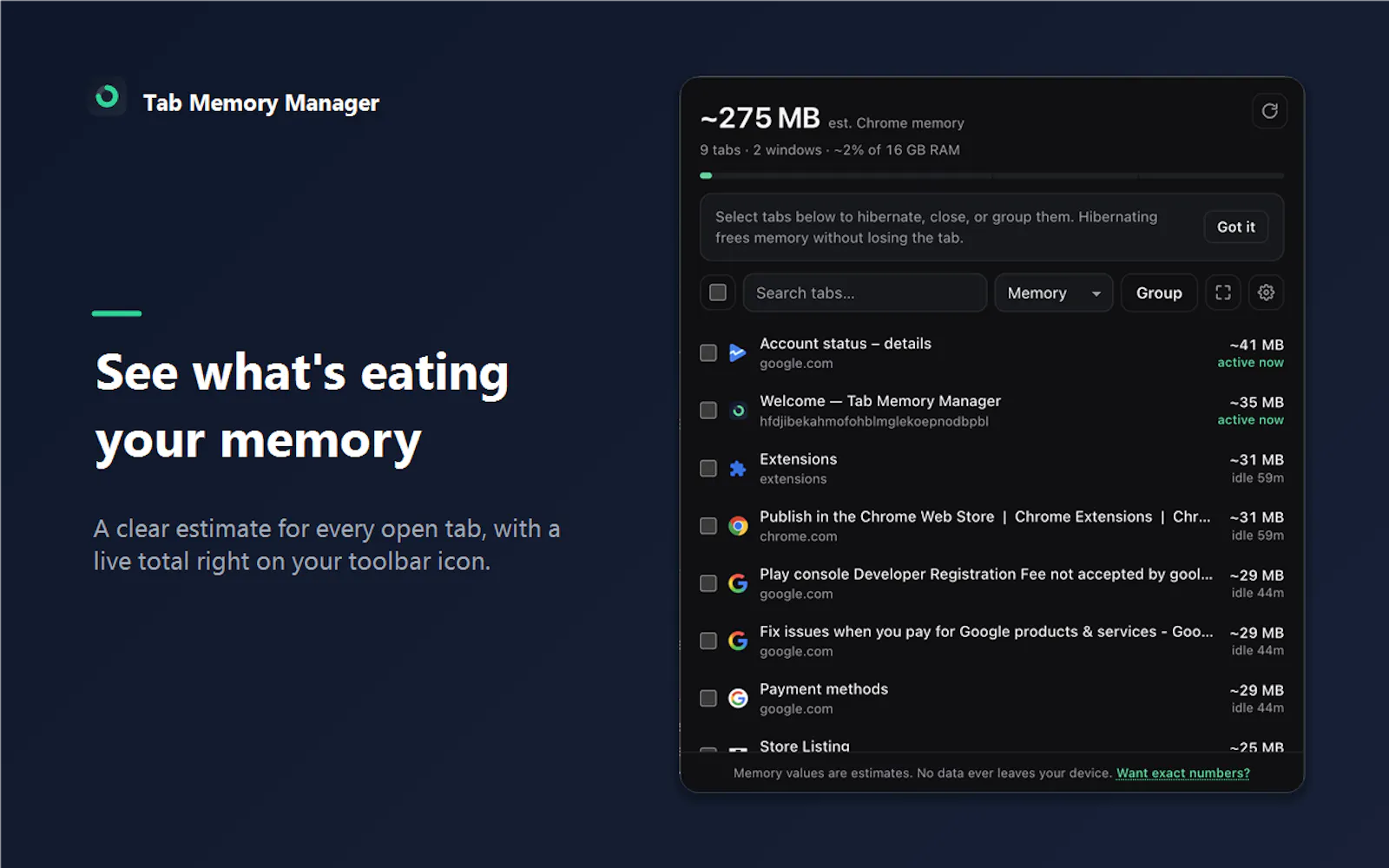The width and height of the screenshot is (1389, 868).
Task: Click the Got it button
Action: click(1235, 227)
